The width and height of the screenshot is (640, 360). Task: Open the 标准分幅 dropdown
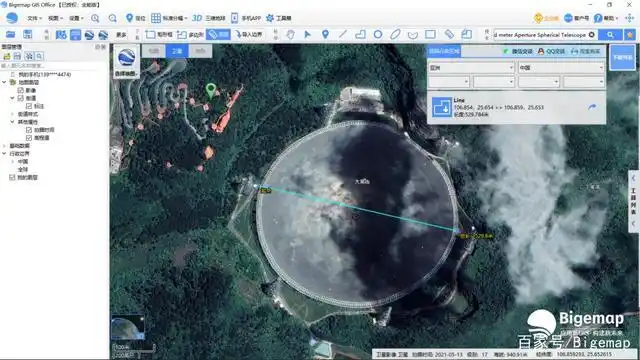click(x=169, y=18)
